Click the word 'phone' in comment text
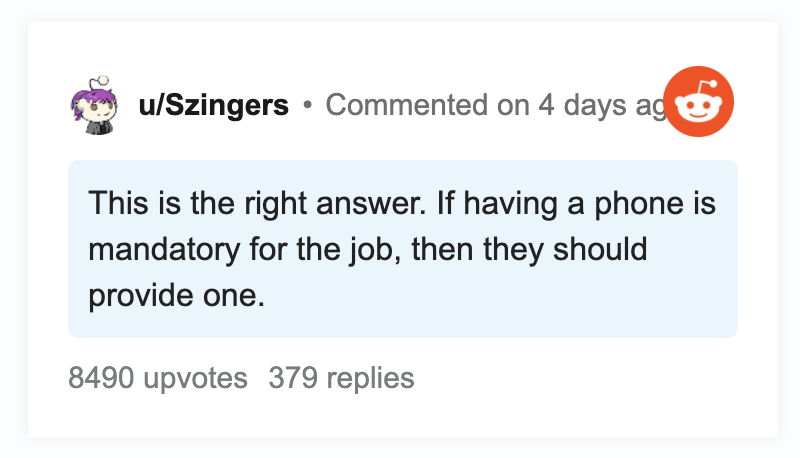The image size is (800, 458). pyautogui.click(x=639, y=204)
